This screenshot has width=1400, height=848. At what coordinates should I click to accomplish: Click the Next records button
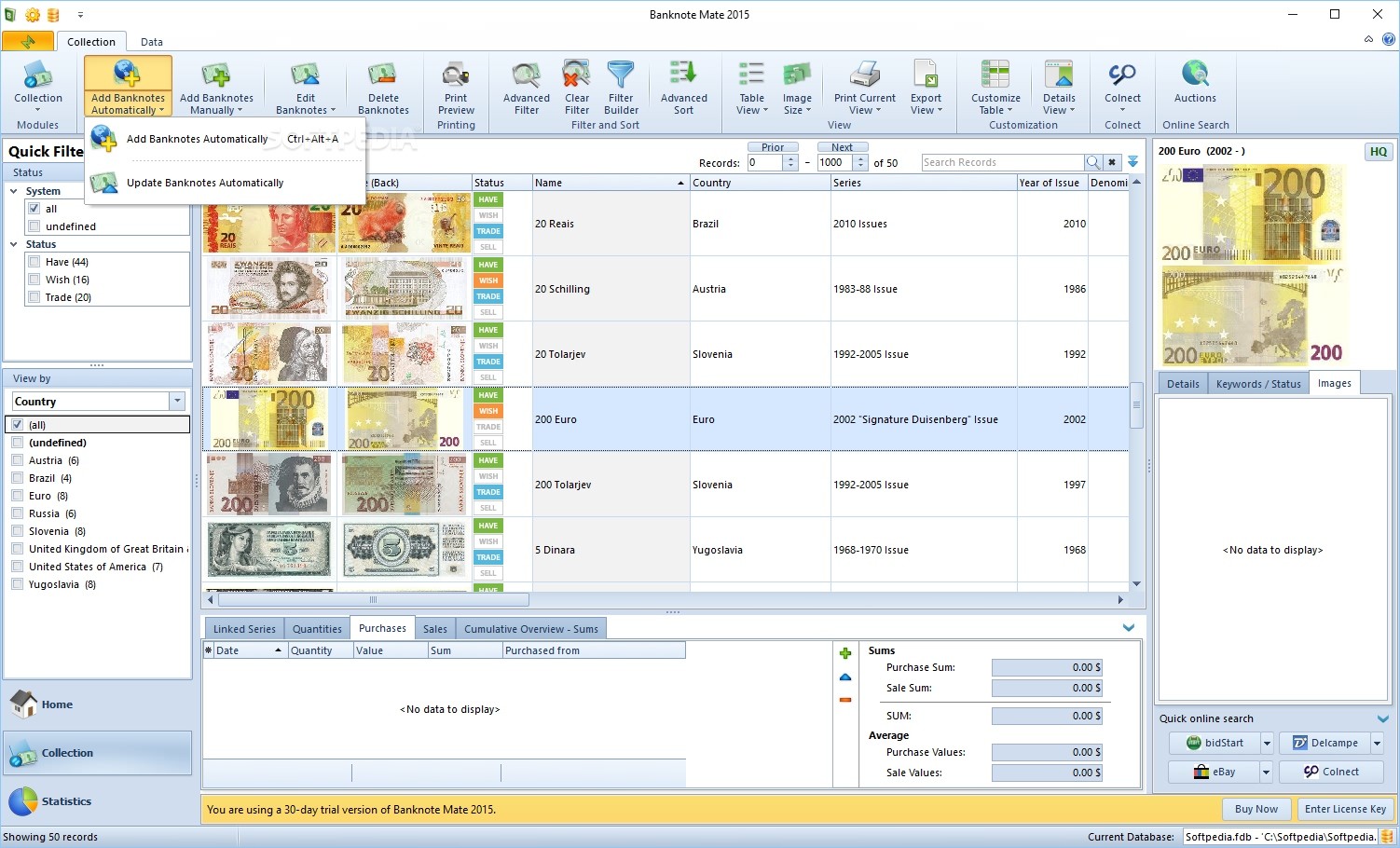[843, 147]
